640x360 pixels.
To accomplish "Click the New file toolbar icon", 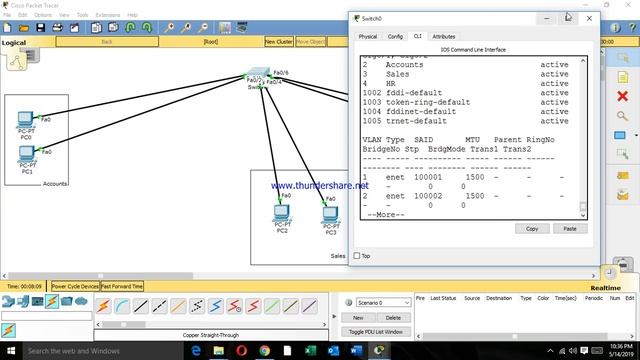I will [x=7, y=28].
